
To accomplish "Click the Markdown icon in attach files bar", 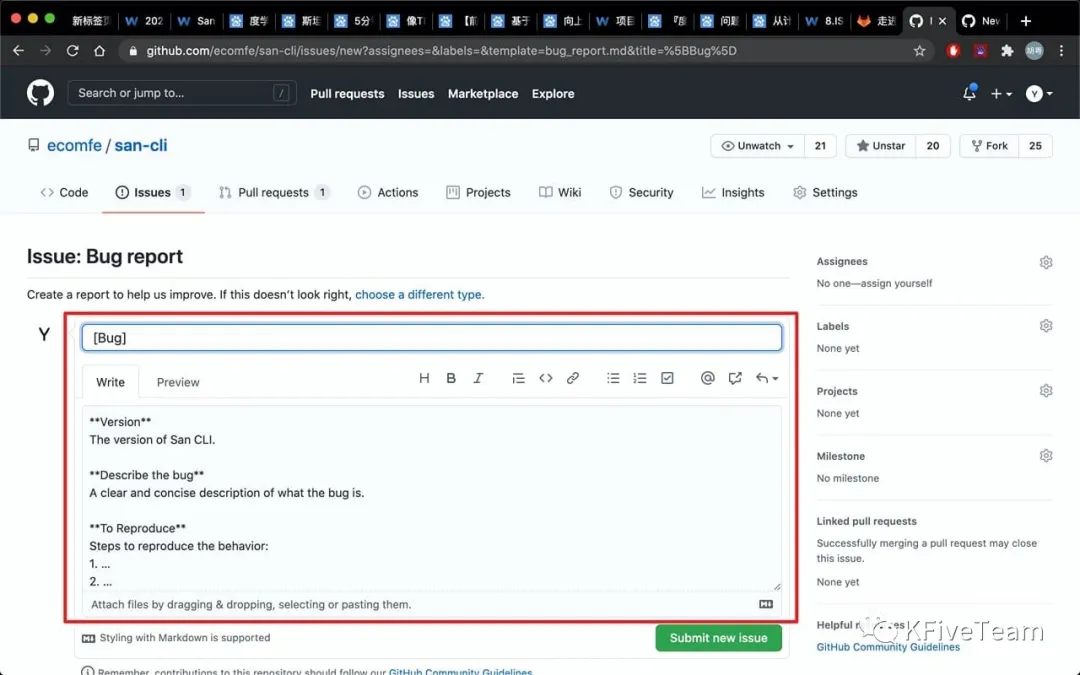I will 766,604.
